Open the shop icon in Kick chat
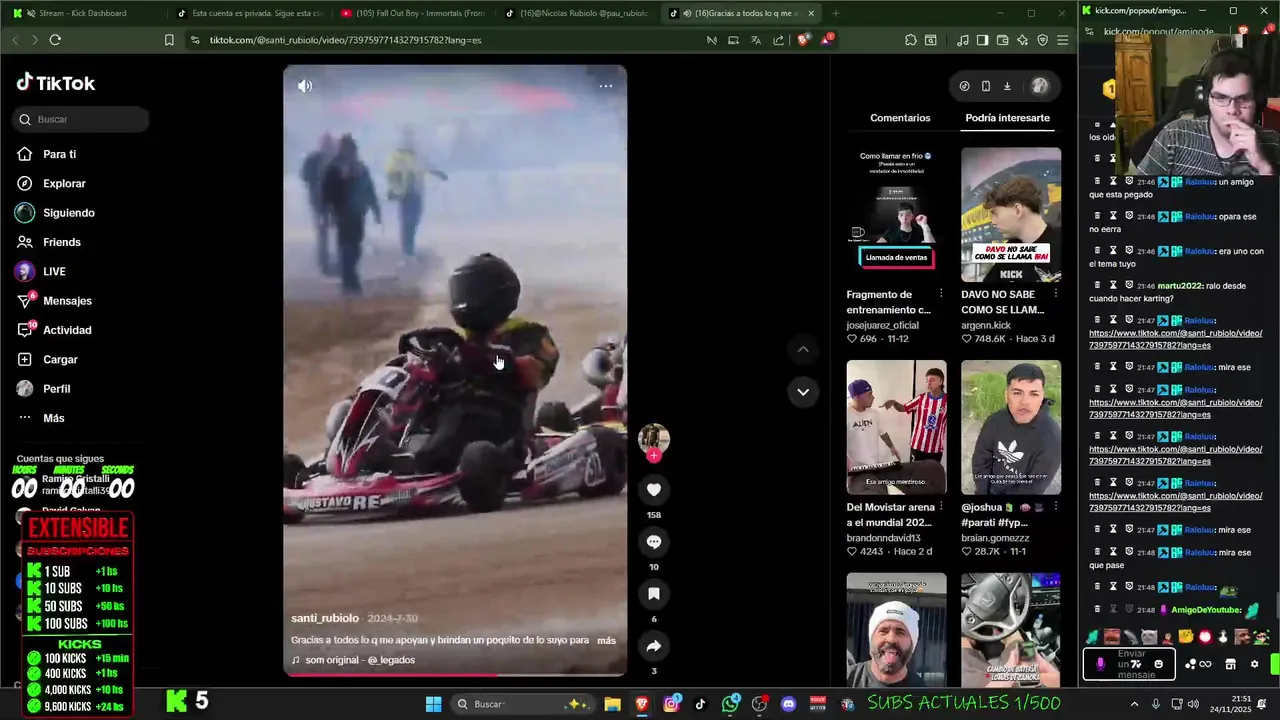The image size is (1280, 720). (1231, 664)
